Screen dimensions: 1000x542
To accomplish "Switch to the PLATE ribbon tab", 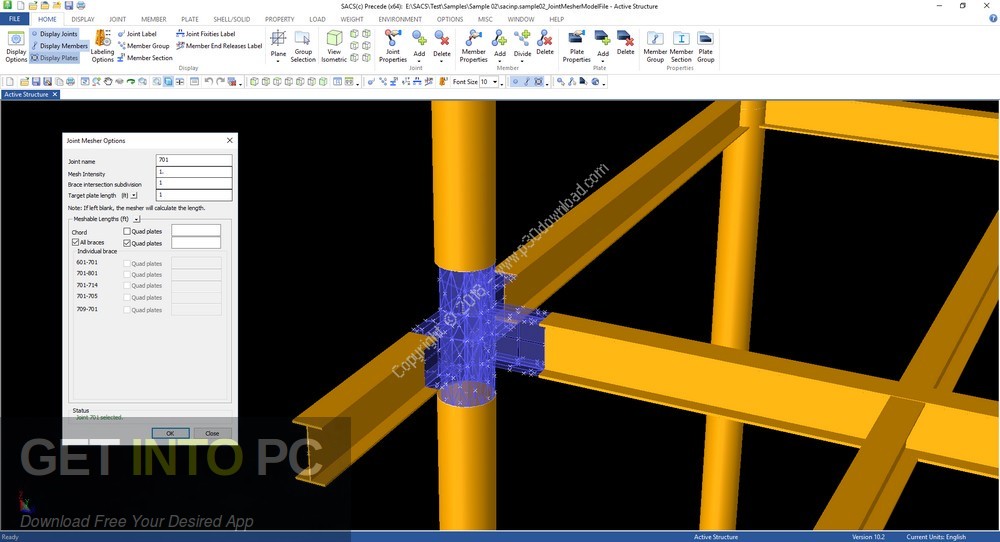I will coord(190,19).
